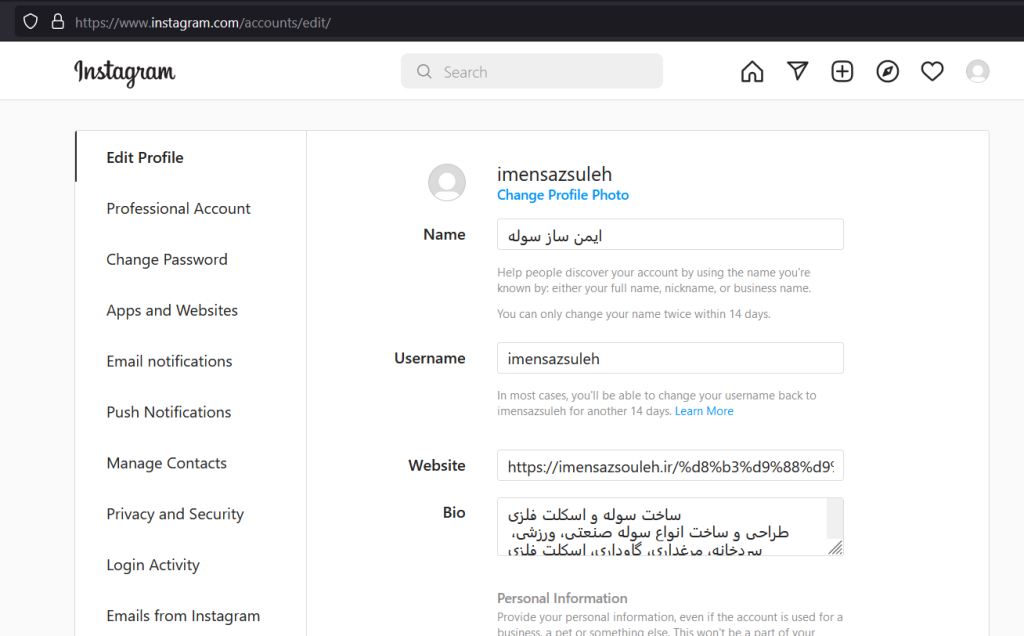Click the imensazsuleh username heading
This screenshot has width=1024, height=636.
(554, 174)
